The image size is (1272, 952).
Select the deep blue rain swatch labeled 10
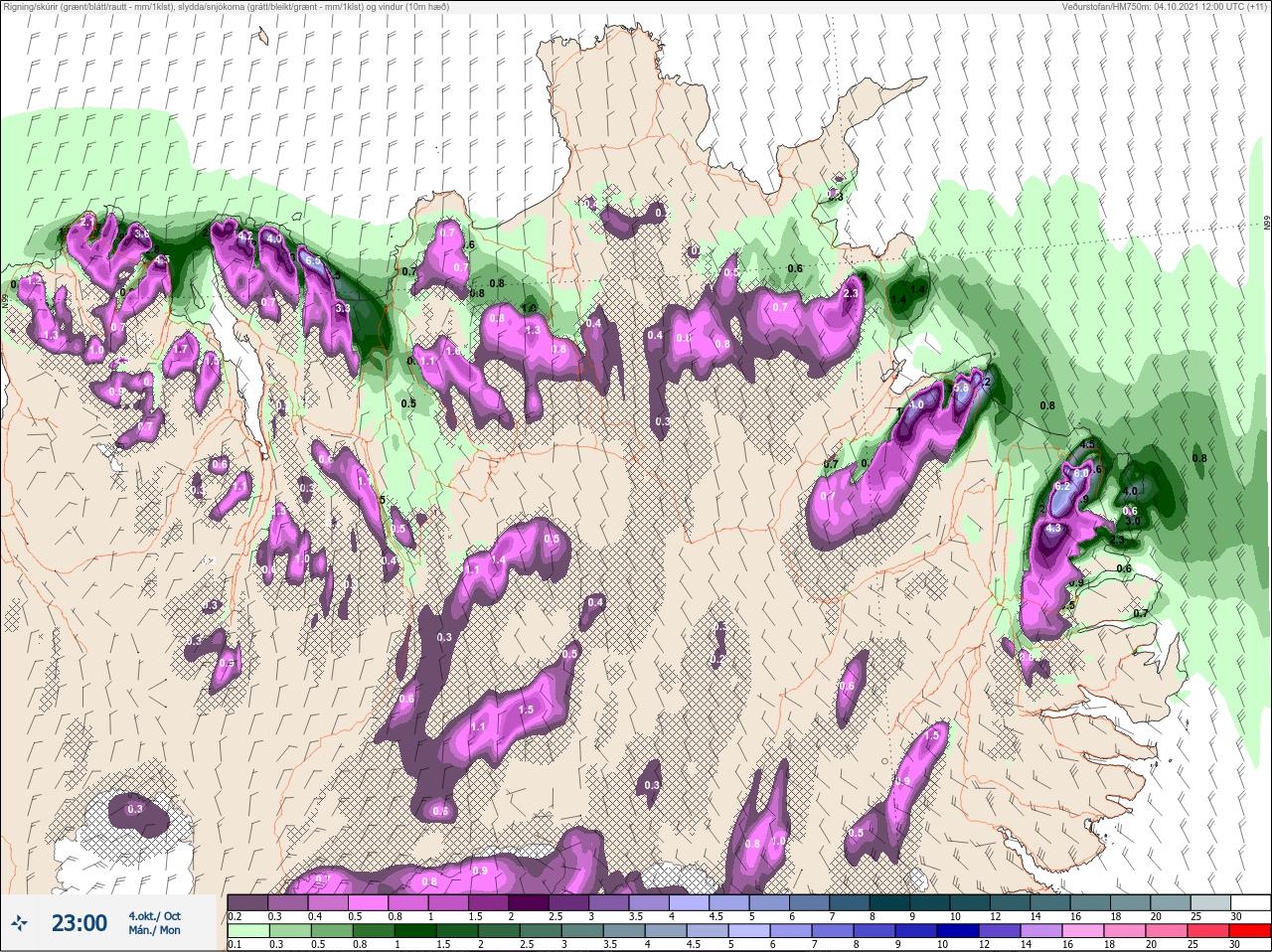(958, 931)
